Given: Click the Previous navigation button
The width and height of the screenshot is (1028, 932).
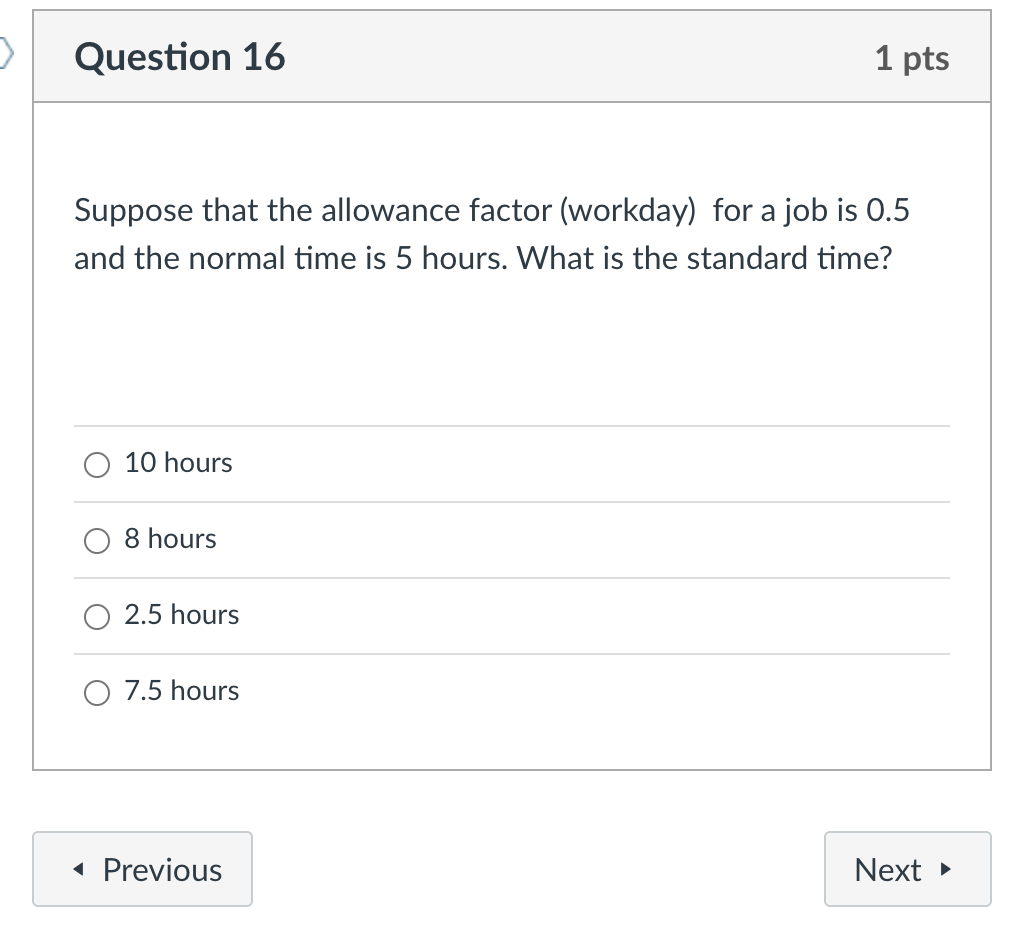Looking at the screenshot, I should click(142, 869).
